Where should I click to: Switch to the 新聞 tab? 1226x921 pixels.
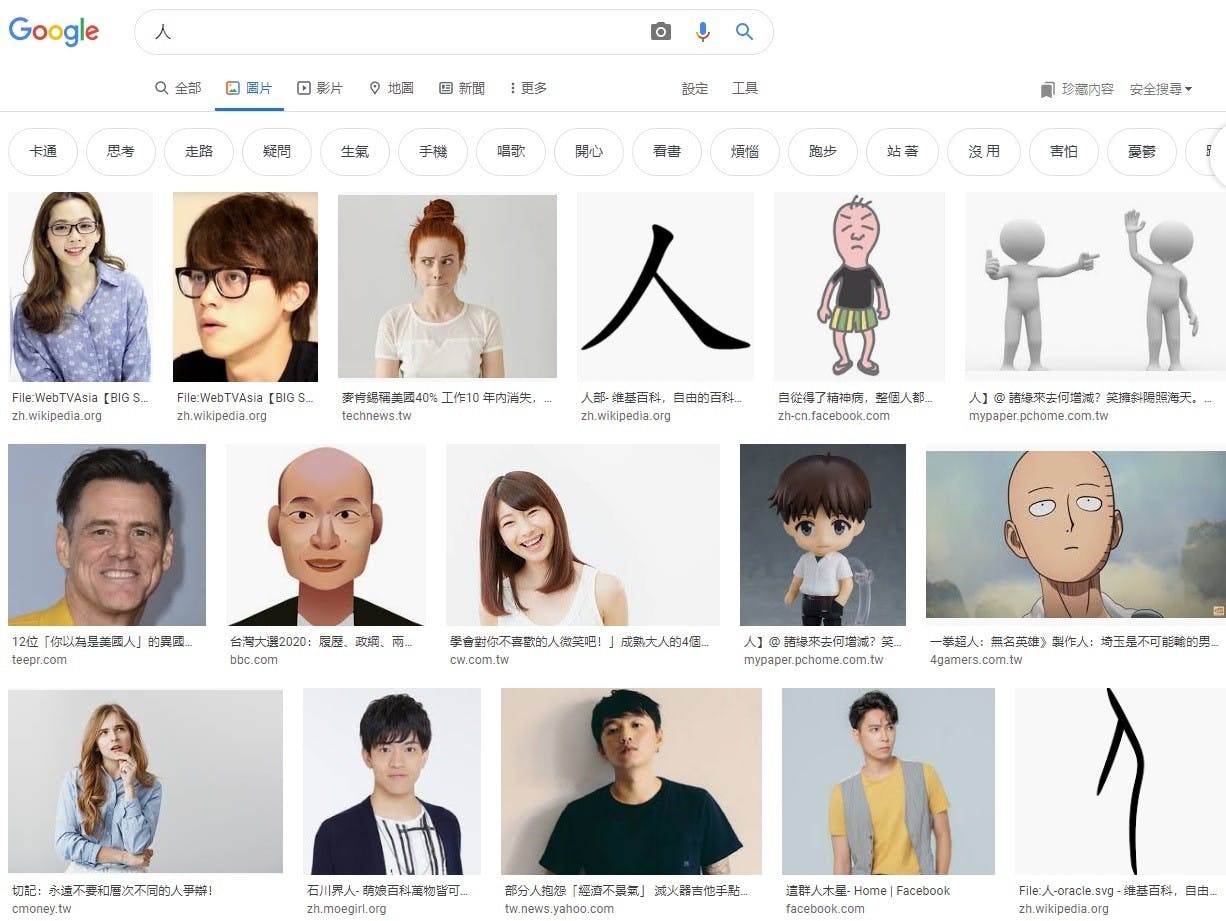(462, 88)
